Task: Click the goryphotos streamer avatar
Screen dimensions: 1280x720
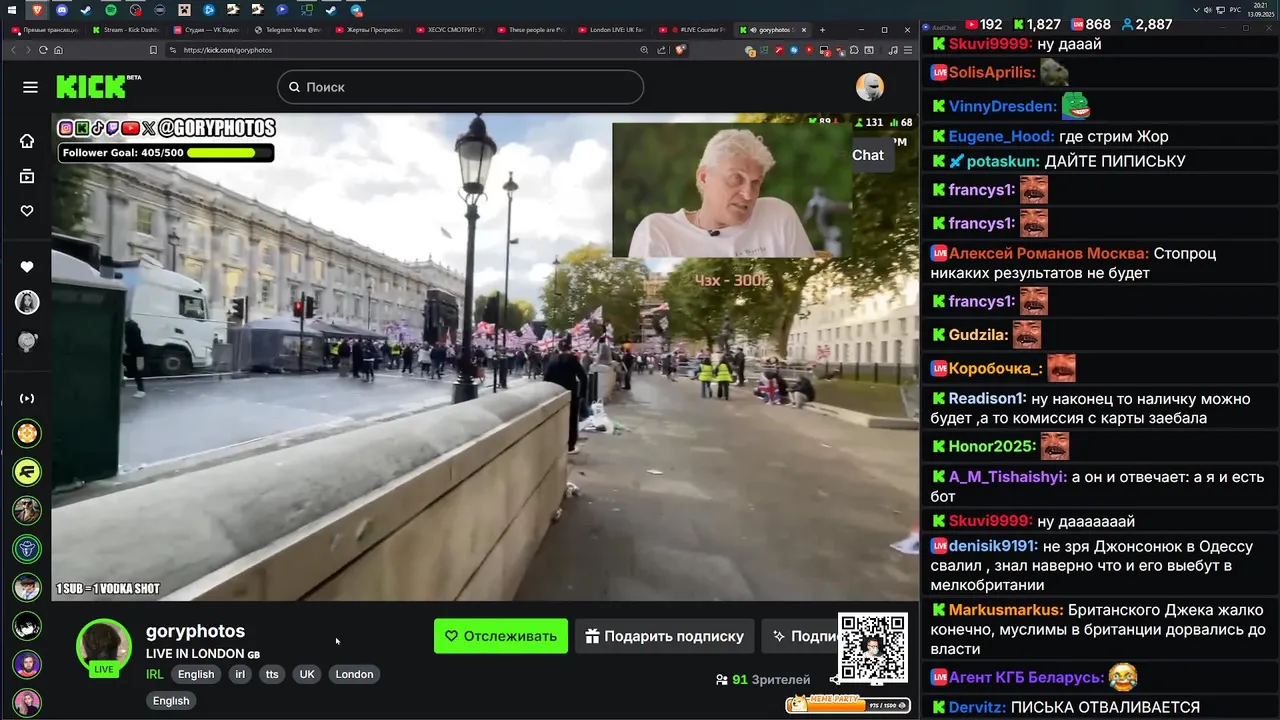Action: tap(104, 646)
